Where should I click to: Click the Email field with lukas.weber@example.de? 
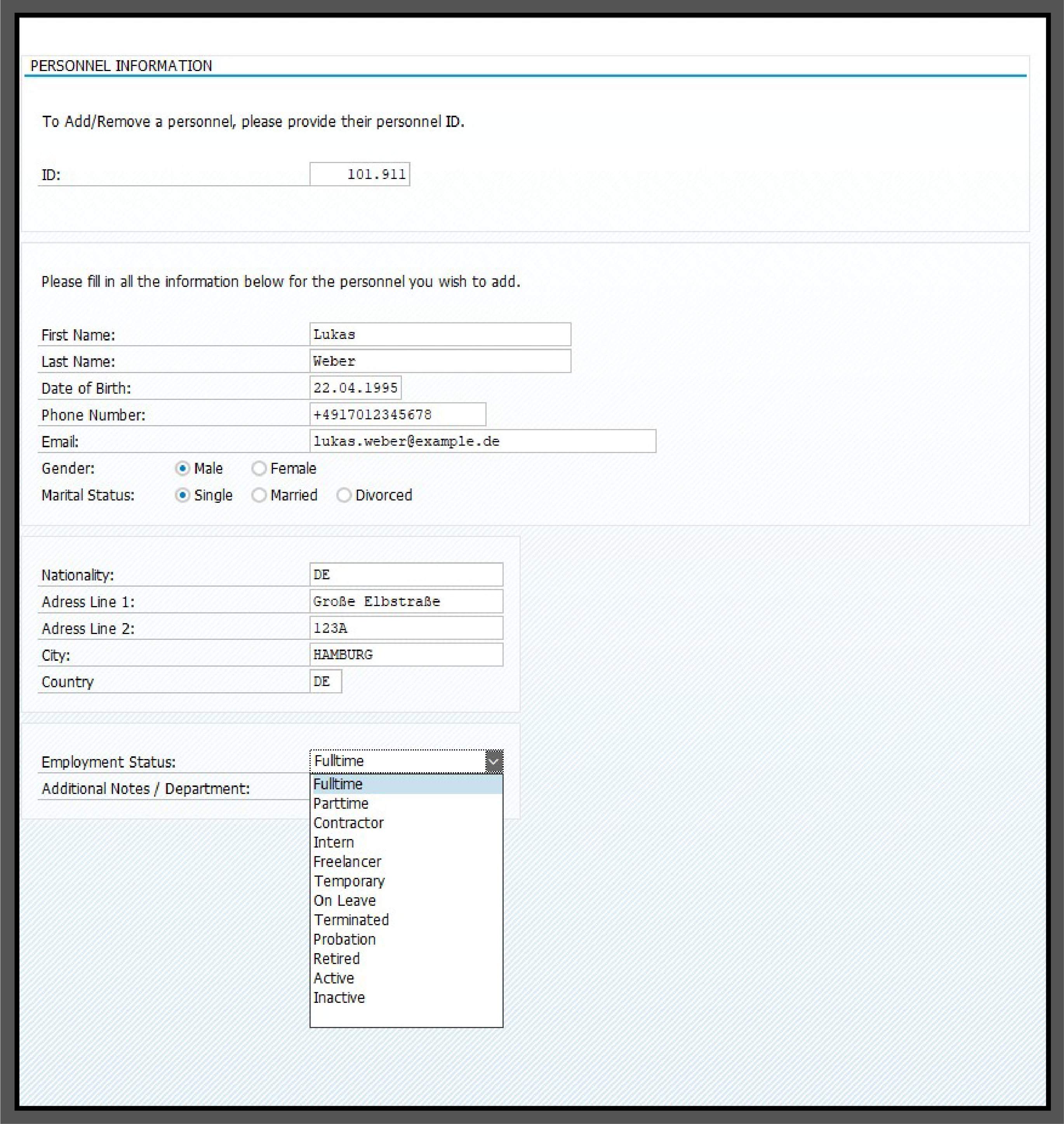(482, 441)
